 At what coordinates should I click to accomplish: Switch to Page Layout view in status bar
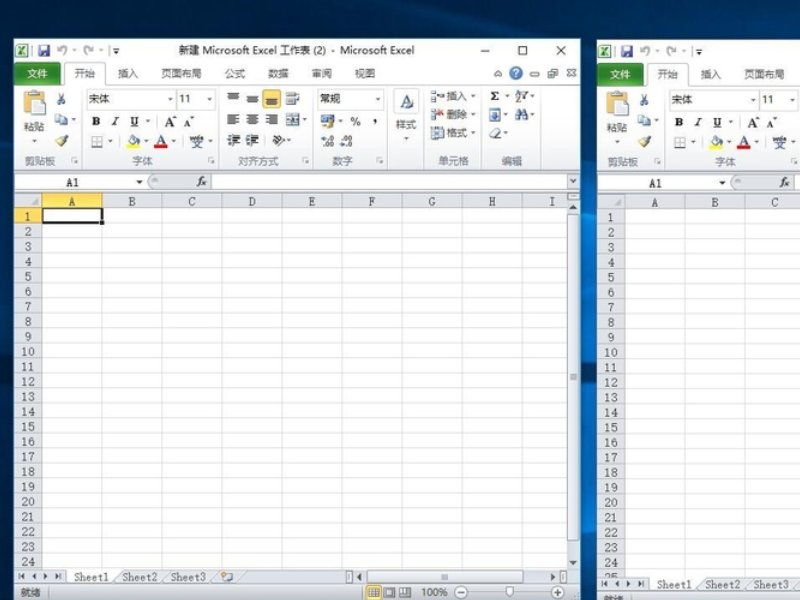(391, 592)
